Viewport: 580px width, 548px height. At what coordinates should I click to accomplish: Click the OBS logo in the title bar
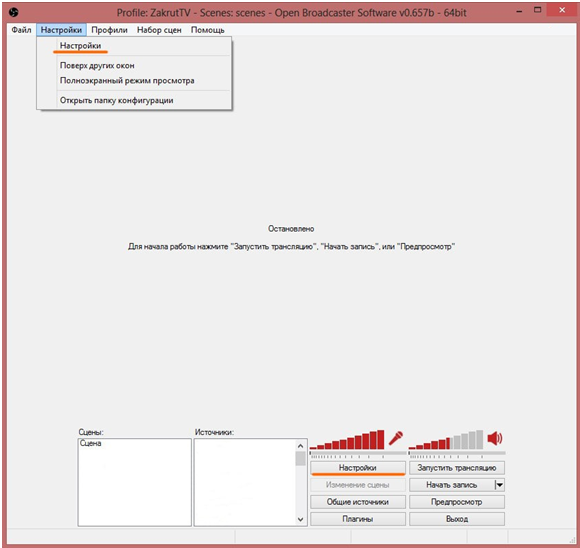click(13, 13)
